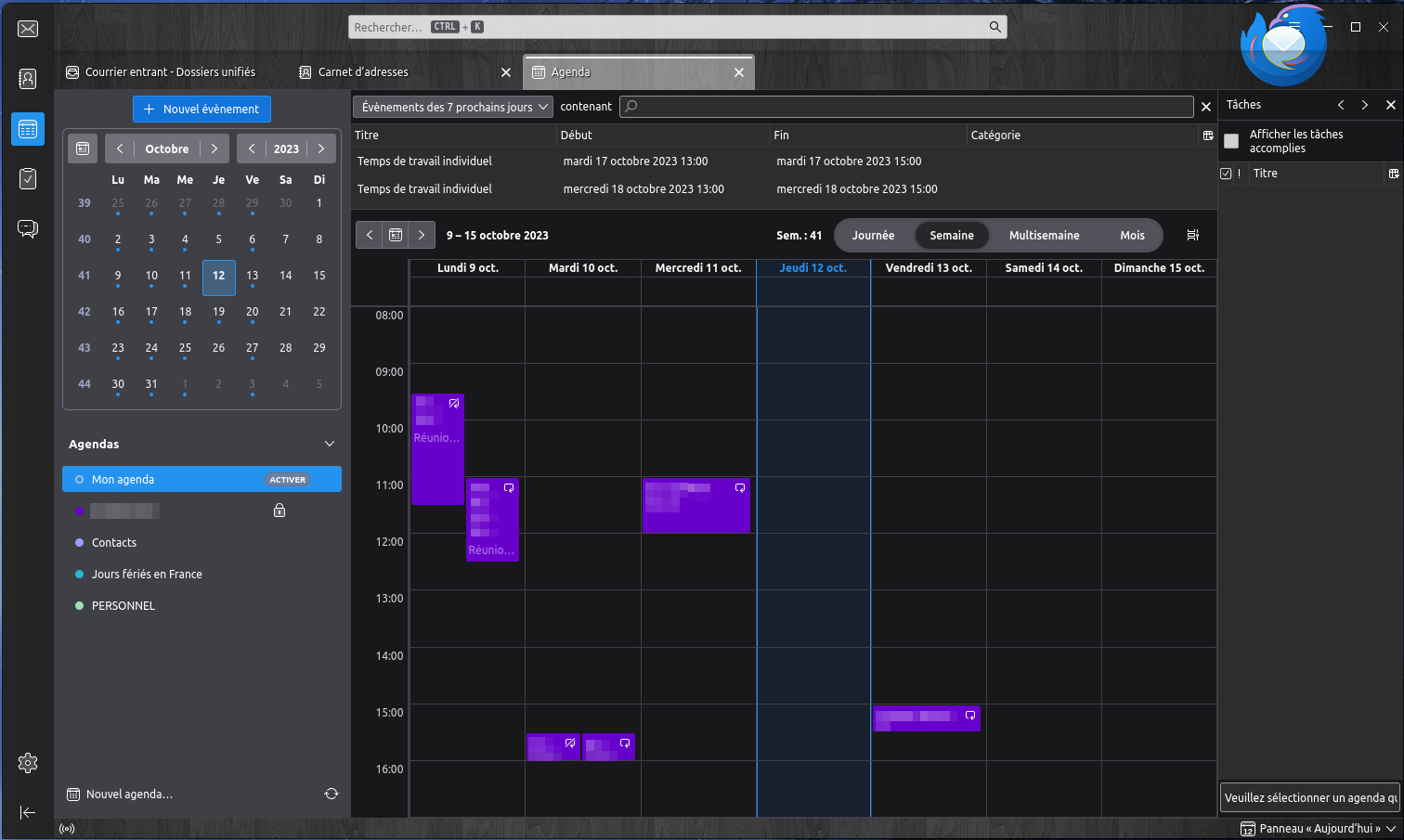
Task: Open the Tasks space icon
Action: (x=28, y=178)
